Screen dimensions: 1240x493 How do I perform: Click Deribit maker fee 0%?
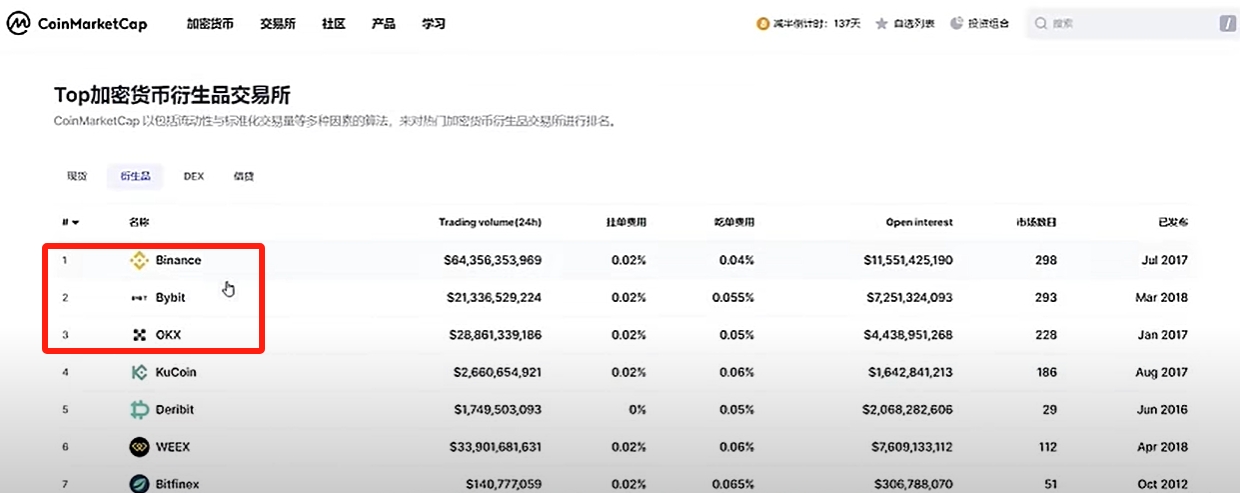(636, 410)
